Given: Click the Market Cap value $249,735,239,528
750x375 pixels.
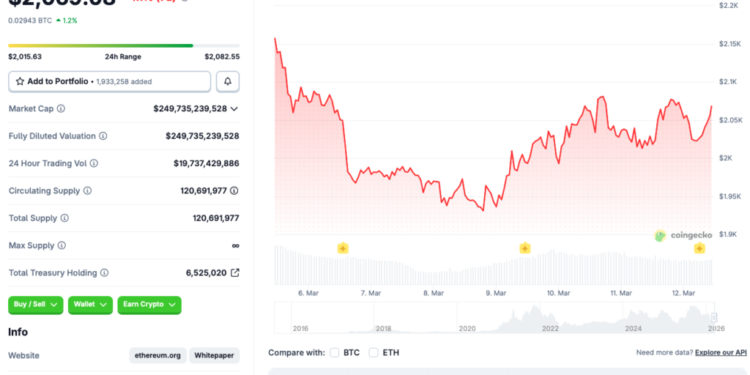Looking at the screenshot, I should coord(190,109).
